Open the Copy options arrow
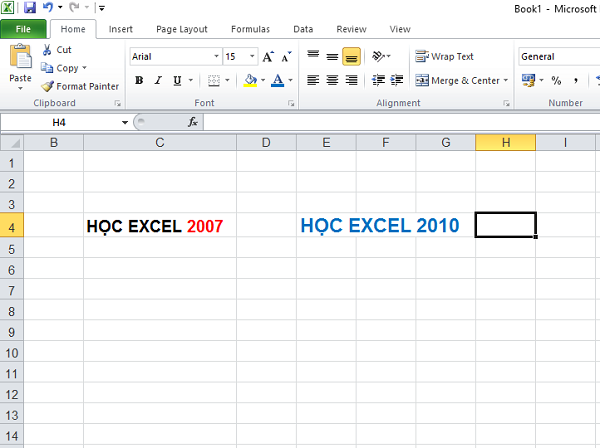The height and width of the screenshot is (448, 600). pyautogui.click(x=84, y=68)
